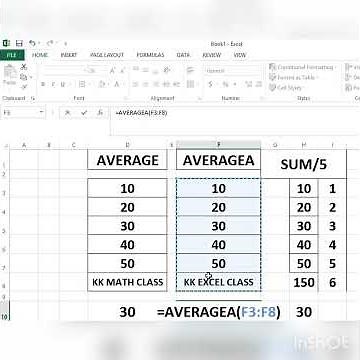
Task: Cancel formula entry with X icon
Action: click(x=68, y=113)
